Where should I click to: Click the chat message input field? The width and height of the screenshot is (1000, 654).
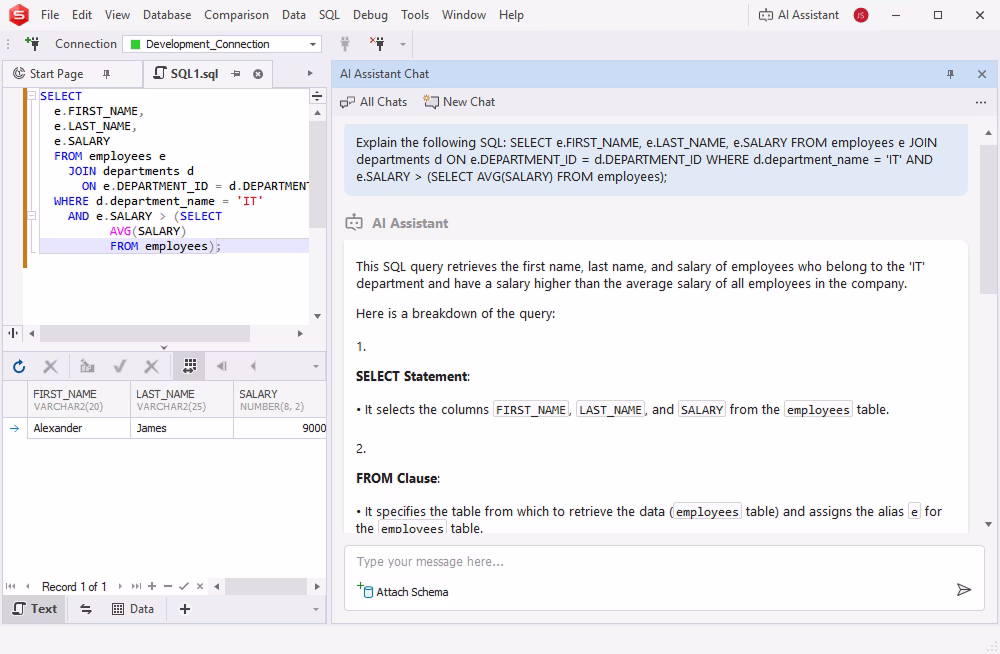tap(664, 561)
